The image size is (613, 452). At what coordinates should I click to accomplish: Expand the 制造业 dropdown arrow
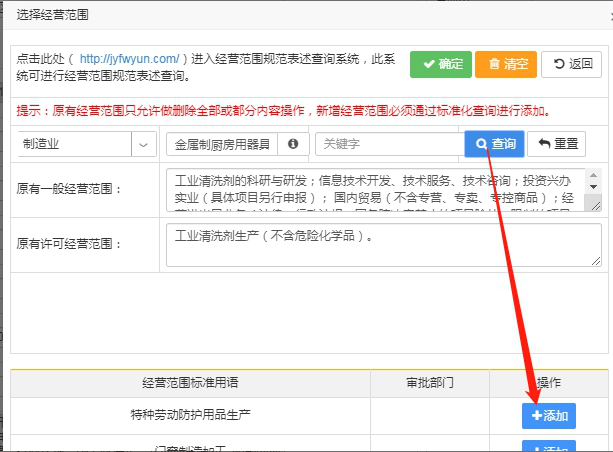(x=145, y=144)
